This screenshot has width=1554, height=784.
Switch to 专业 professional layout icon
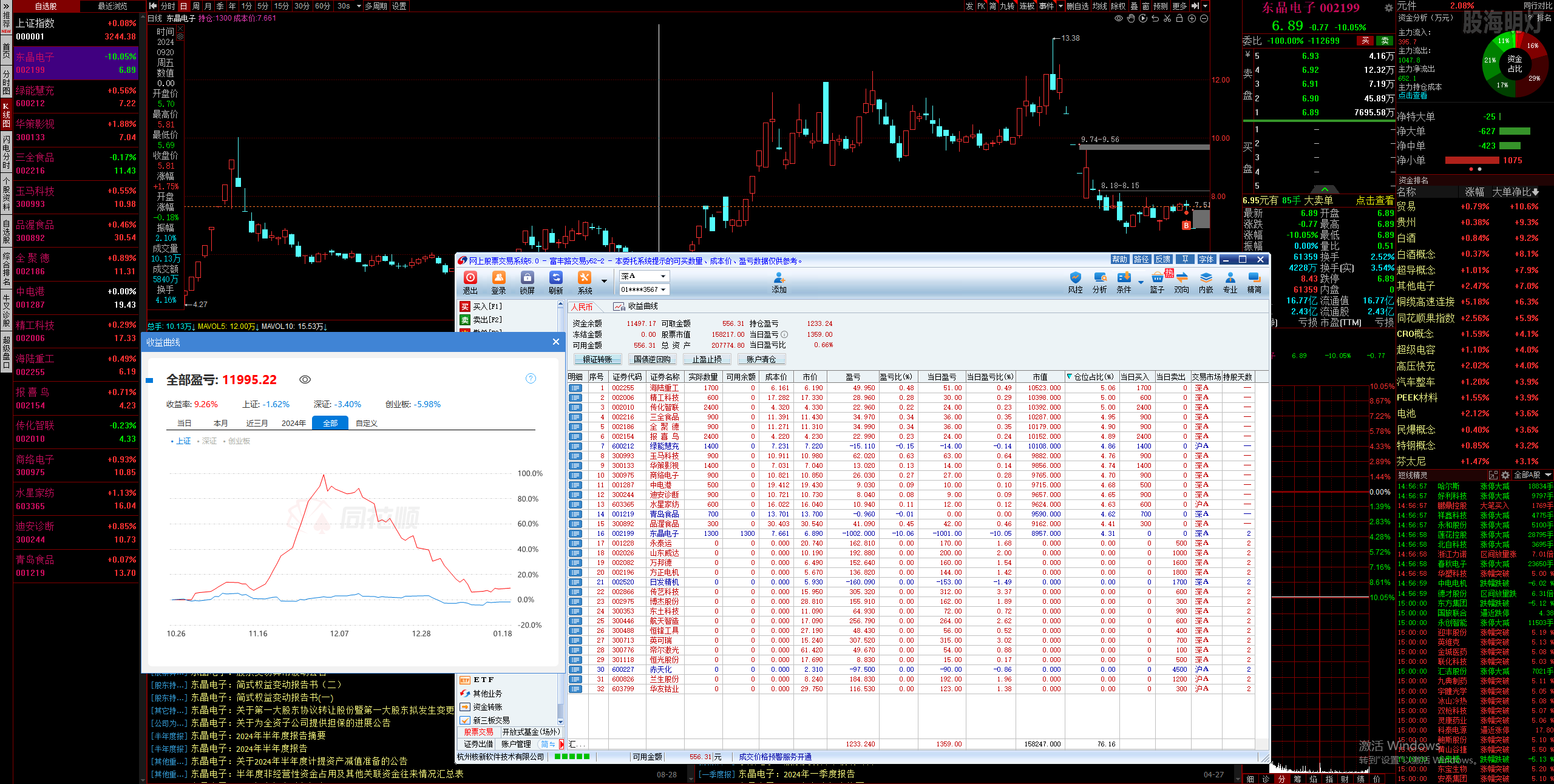click(x=1230, y=282)
